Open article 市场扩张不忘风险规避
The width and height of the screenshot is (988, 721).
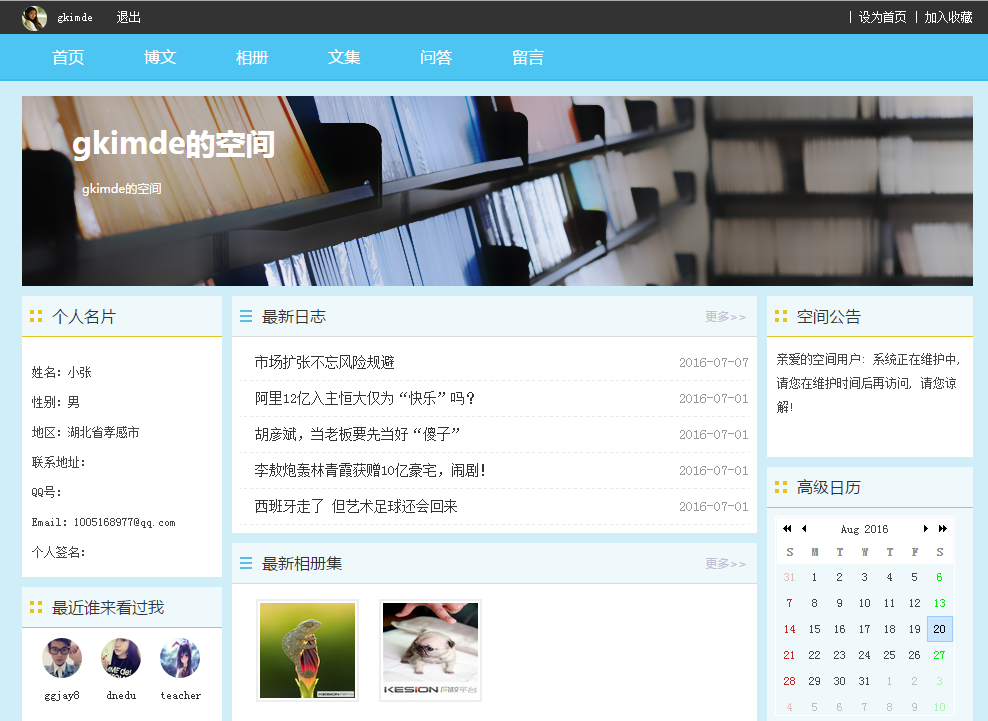pyautogui.click(x=325, y=362)
